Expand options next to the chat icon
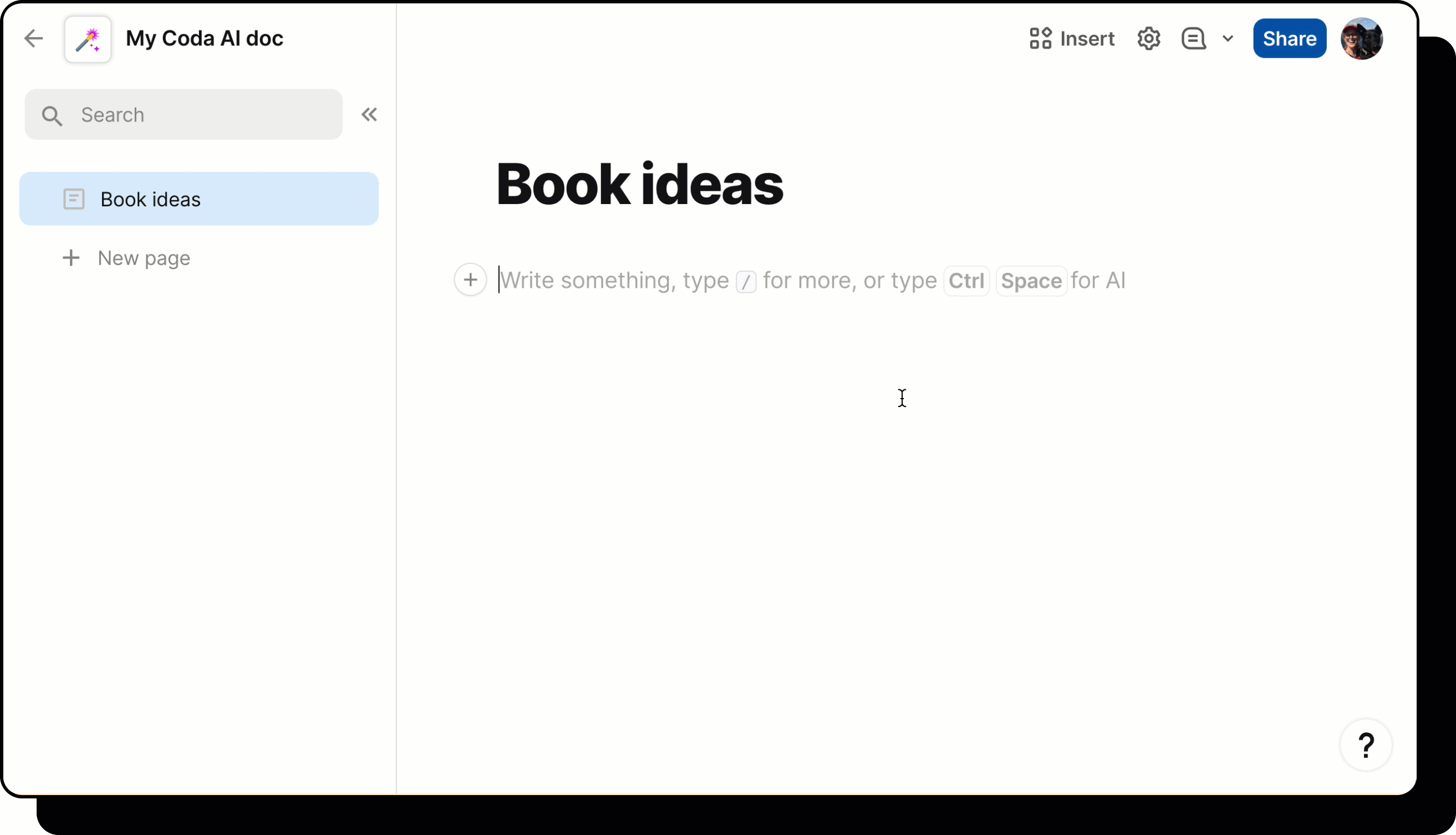 point(1227,38)
